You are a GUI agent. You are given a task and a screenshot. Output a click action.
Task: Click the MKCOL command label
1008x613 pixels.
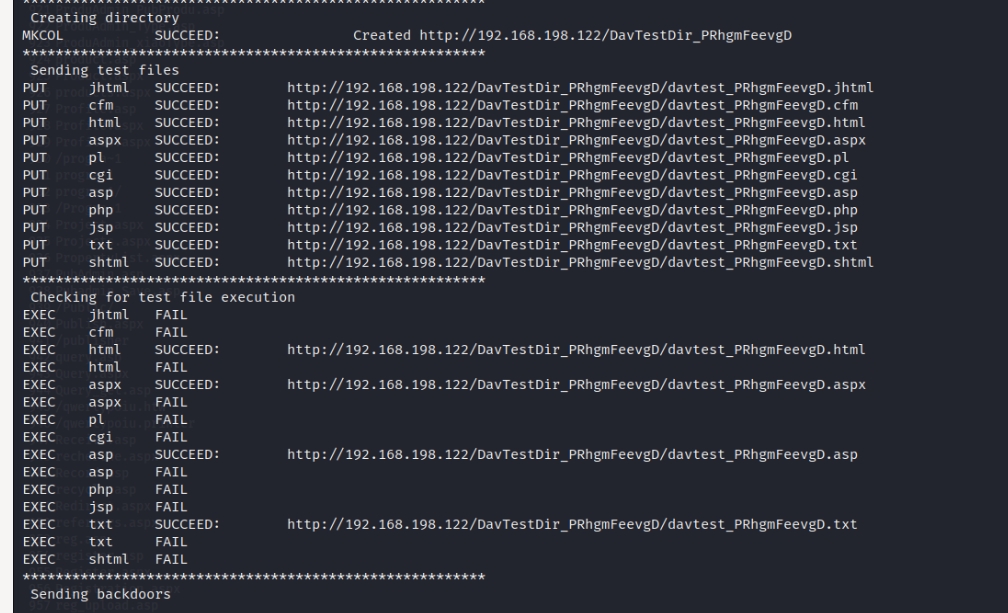point(42,37)
